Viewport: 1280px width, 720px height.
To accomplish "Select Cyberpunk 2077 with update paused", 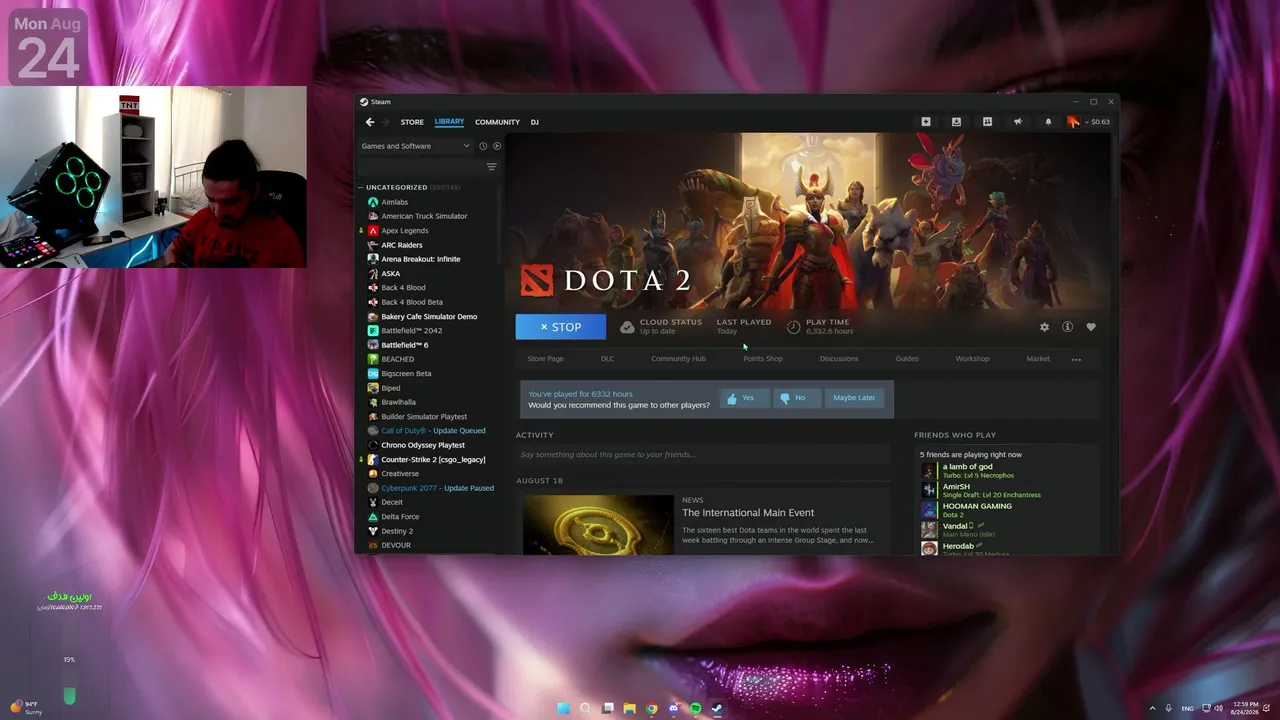I will pyautogui.click(x=437, y=488).
